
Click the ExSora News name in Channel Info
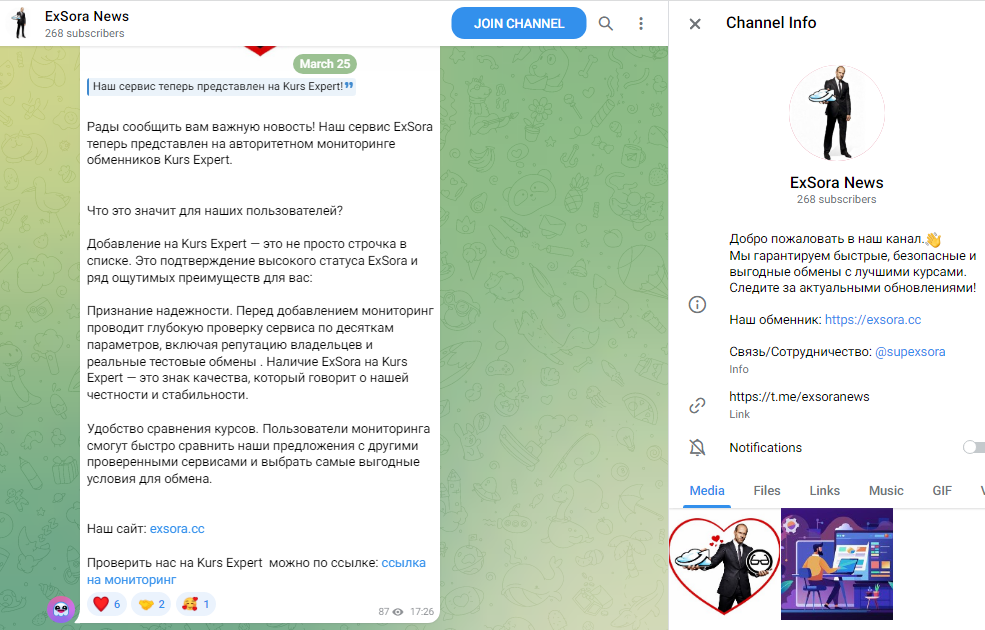coord(836,183)
